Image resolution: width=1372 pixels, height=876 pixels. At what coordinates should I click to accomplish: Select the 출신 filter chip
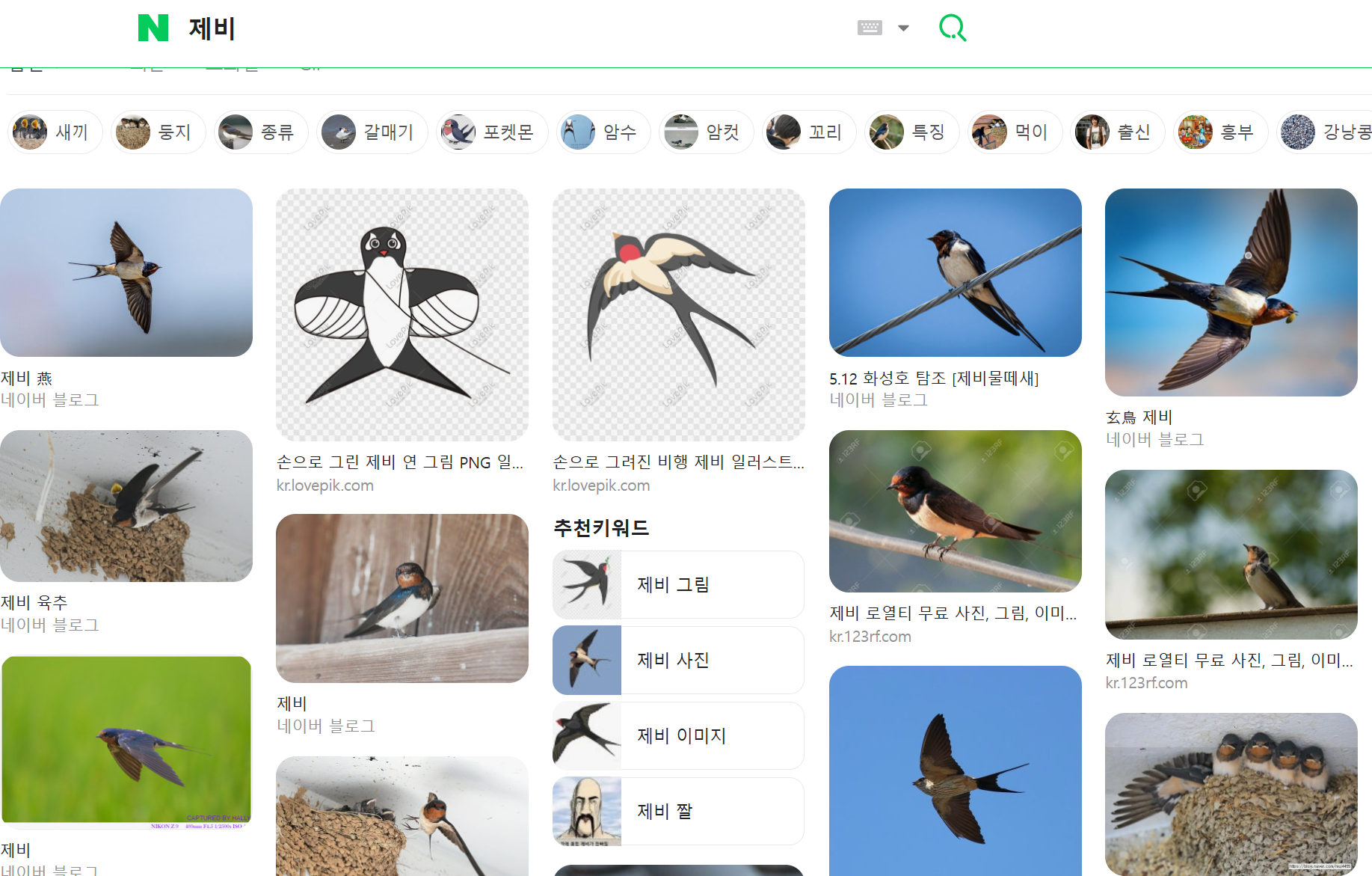[1118, 132]
